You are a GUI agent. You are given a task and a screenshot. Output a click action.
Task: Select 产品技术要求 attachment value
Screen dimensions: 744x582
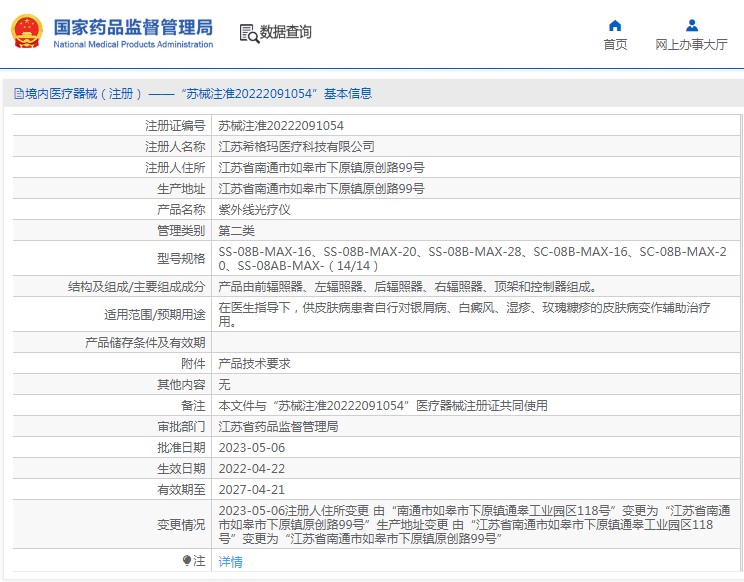click(254, 364)
